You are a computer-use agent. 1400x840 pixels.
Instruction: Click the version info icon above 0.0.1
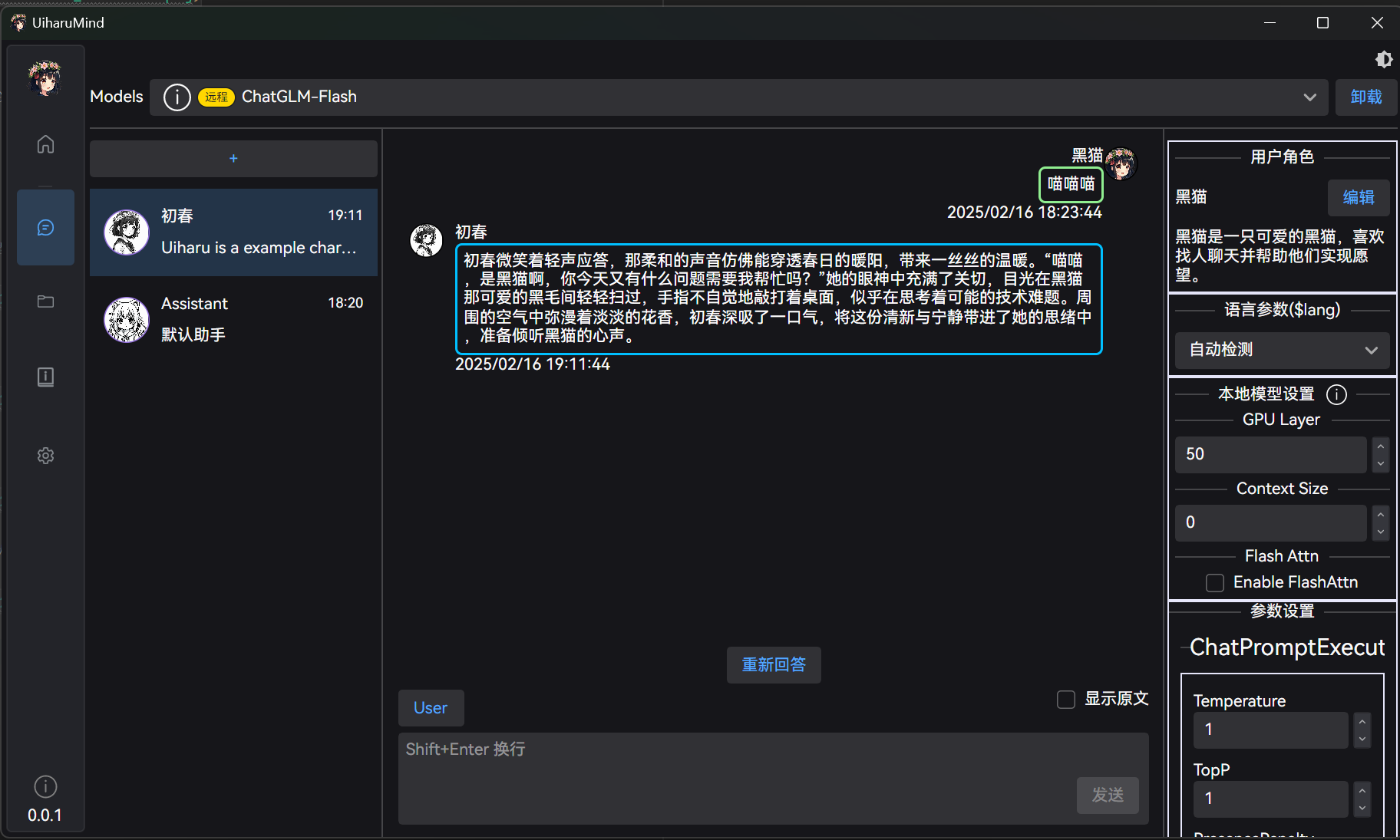45,786
